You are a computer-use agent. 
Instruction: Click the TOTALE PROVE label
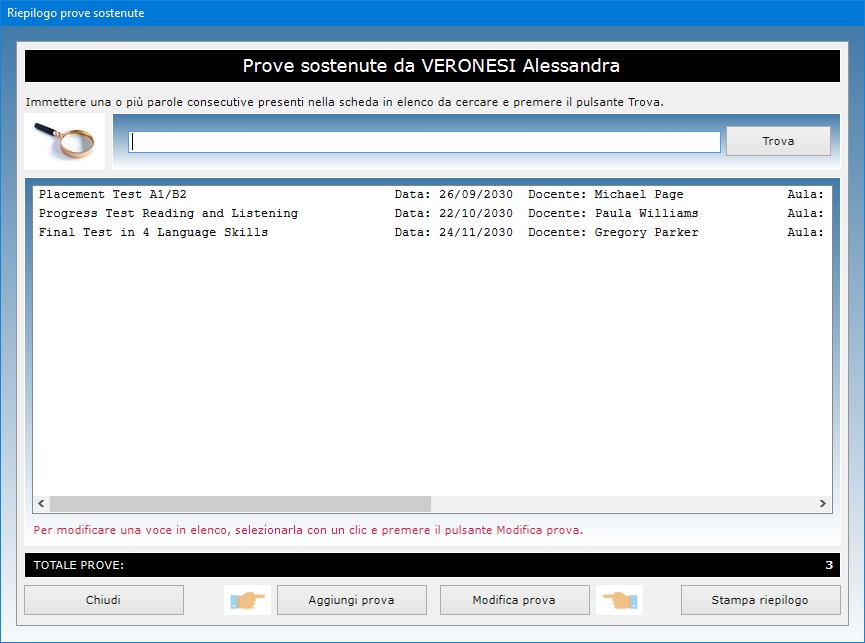[x=79, y=565]
